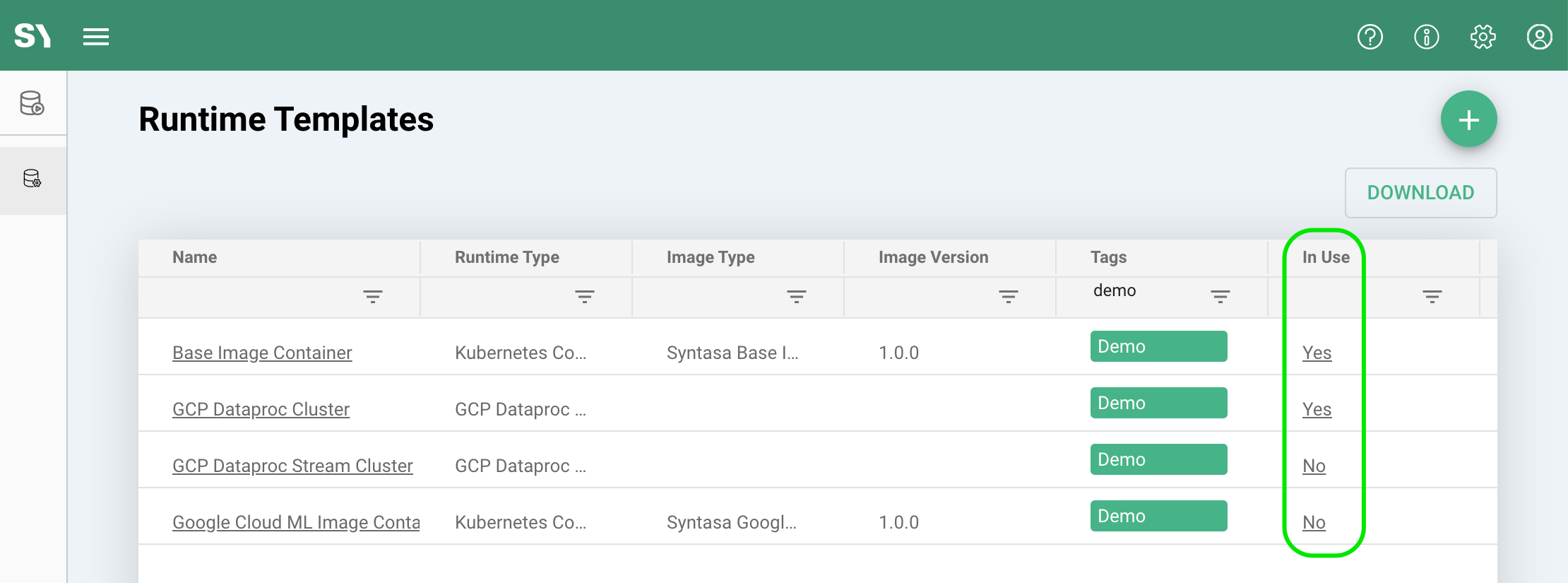Add a new runtime template

tap(1468, 119)
